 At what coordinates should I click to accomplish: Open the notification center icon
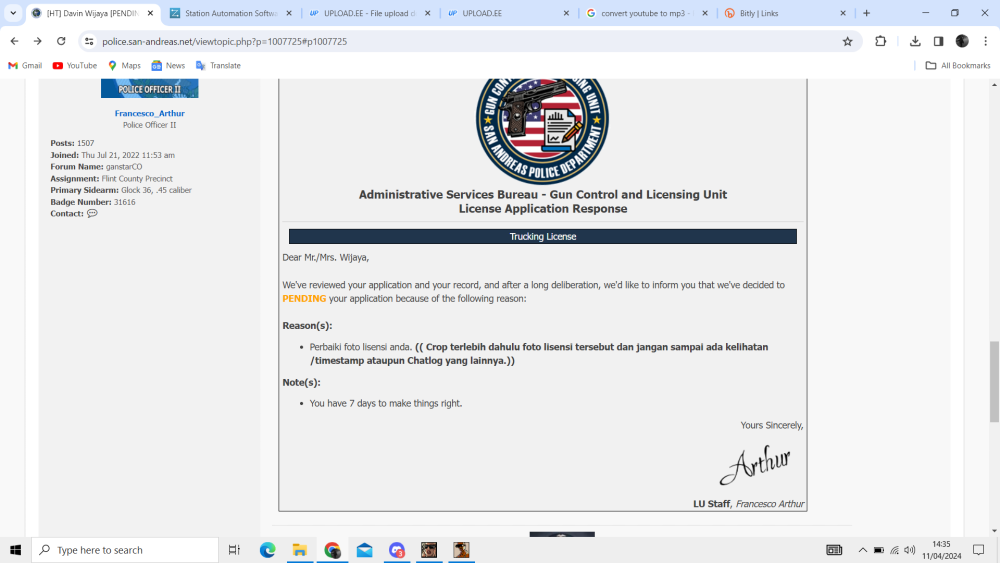tap(978, 550)
